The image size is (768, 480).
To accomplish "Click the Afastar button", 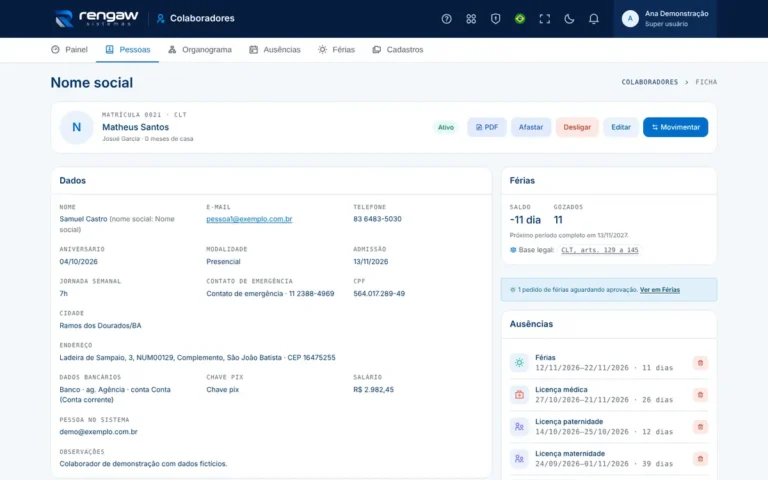I will click(531, 127).
